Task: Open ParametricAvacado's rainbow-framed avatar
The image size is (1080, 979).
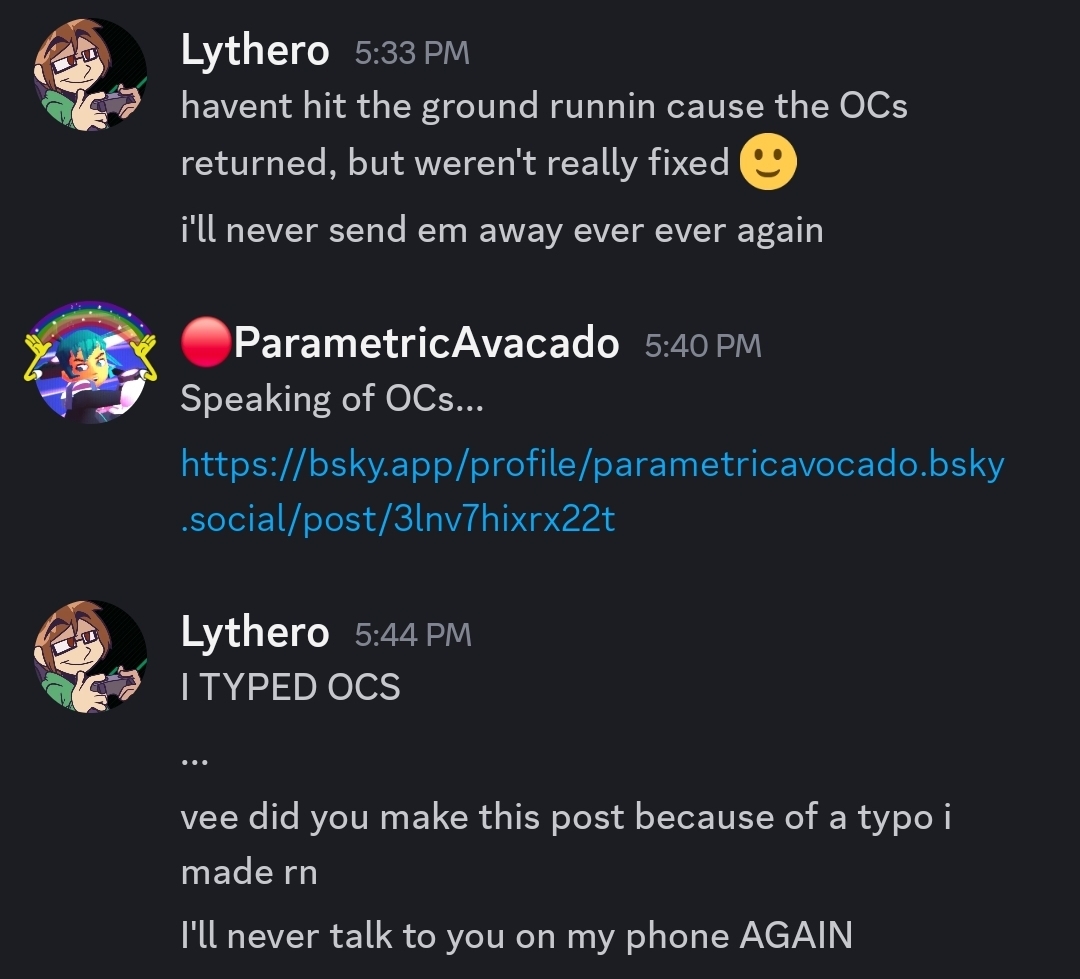Action: [x=91, y=362]
